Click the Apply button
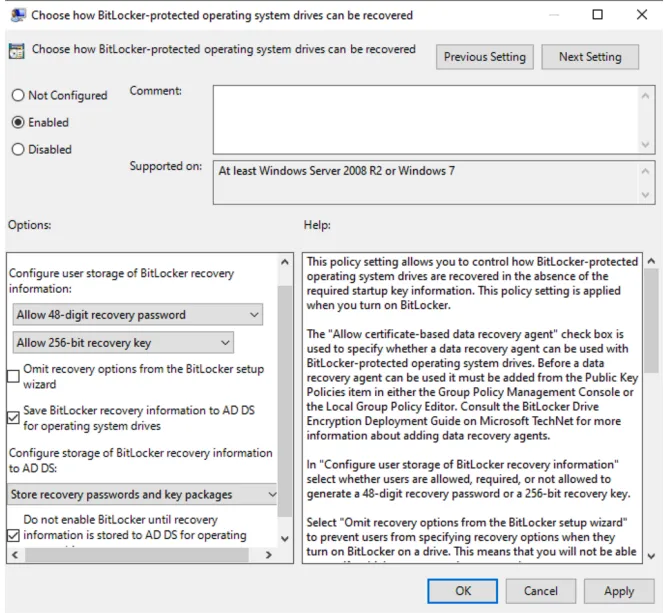664x613 pixels. (619, 591)
